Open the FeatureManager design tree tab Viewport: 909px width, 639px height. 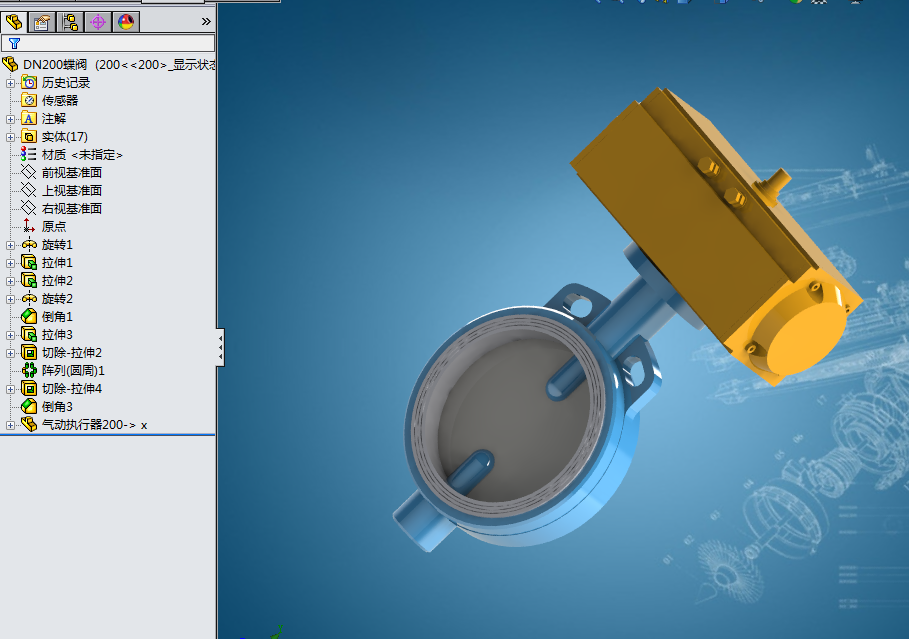(14, 22)
